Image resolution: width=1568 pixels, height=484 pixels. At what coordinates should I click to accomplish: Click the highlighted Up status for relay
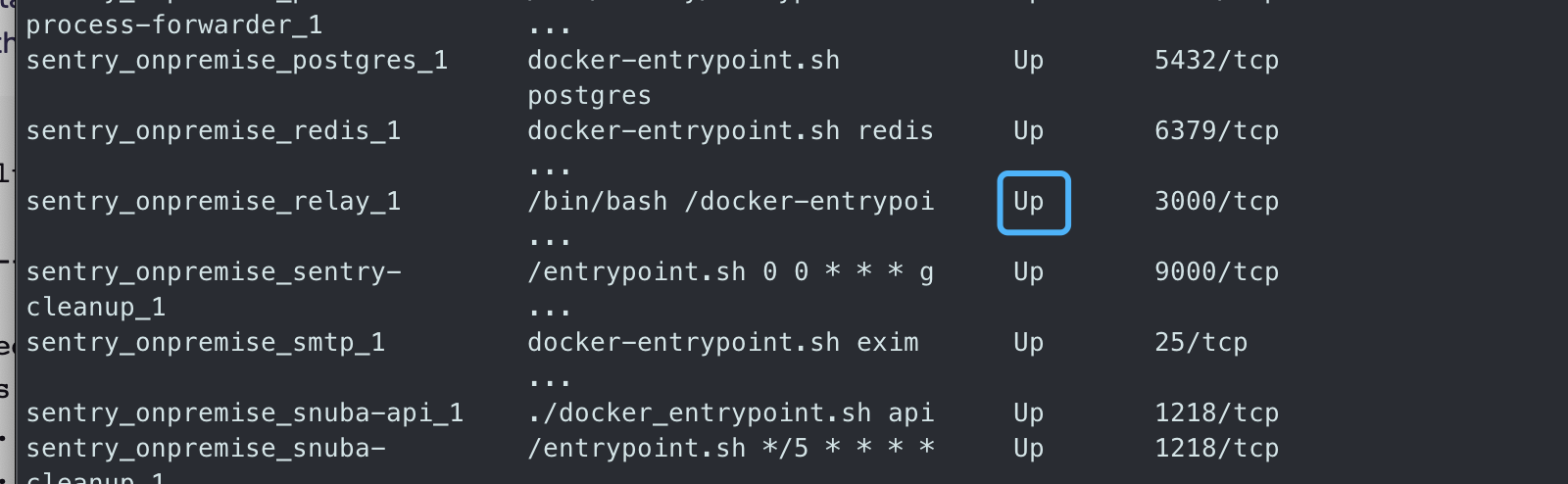(x=1029, y=202)
